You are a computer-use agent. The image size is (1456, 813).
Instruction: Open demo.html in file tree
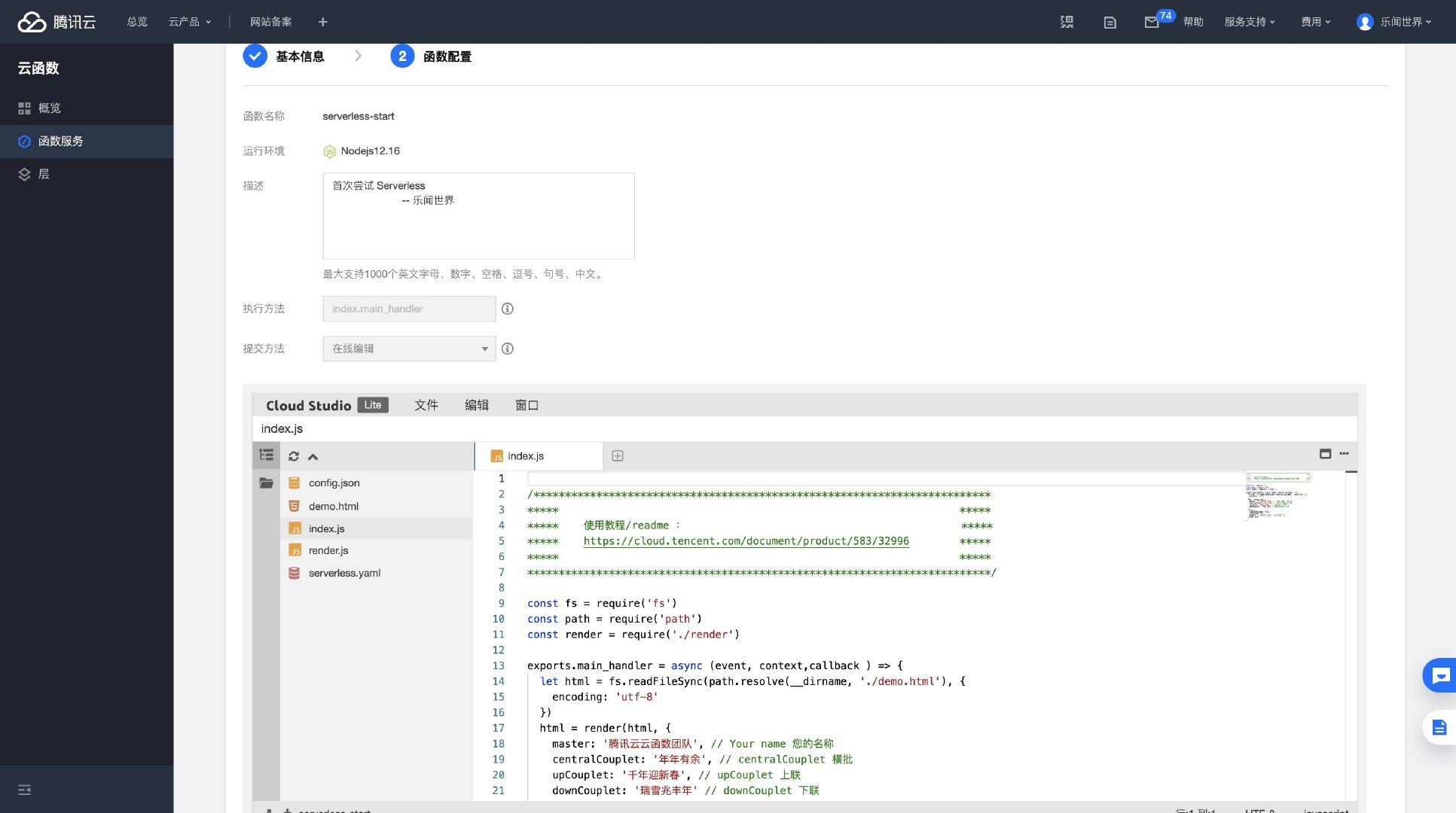click(x=377, y=507)
